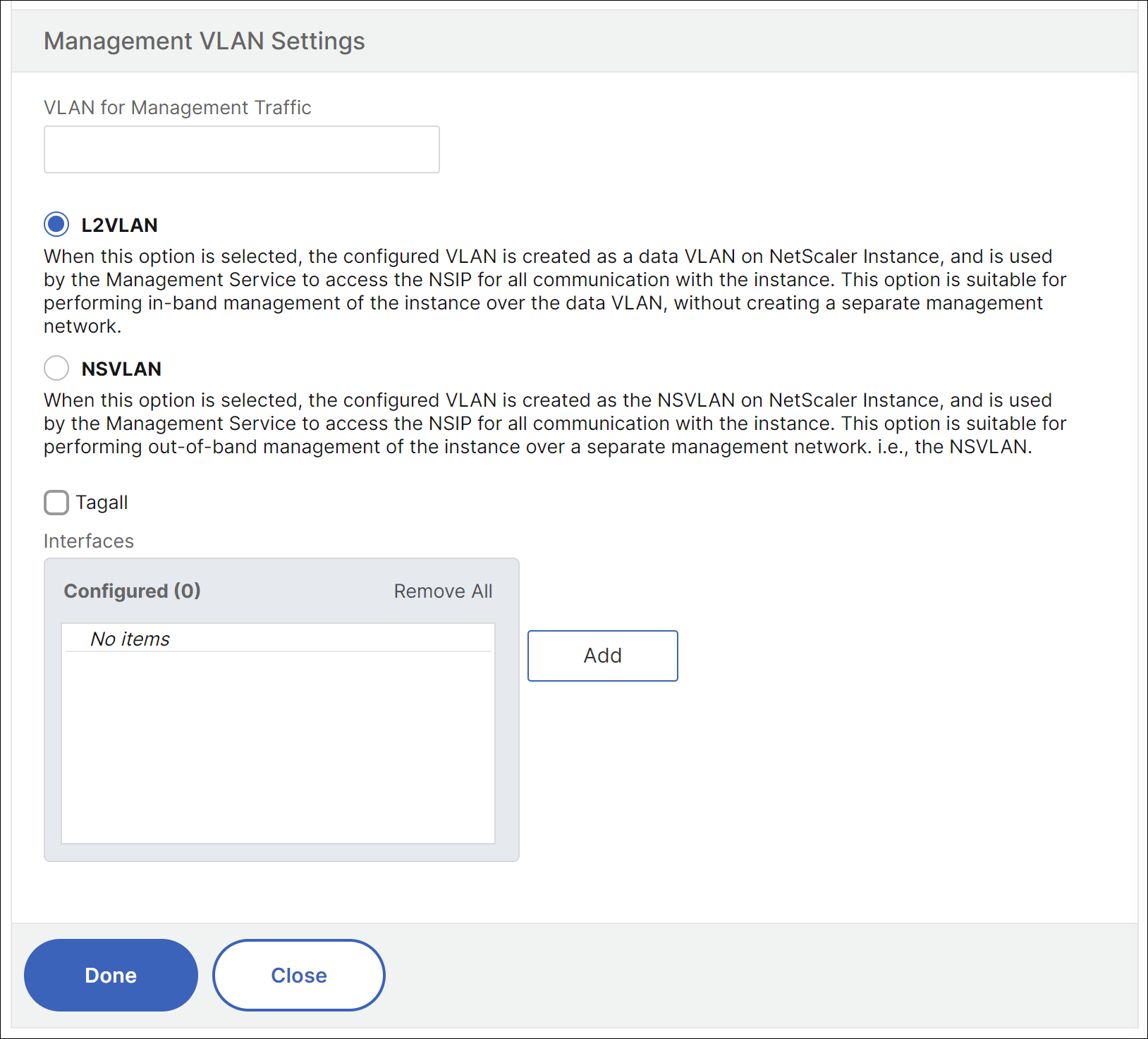This screenshot has width=1148, height=1039.
Task: Click the Close button
Action: 299,976
